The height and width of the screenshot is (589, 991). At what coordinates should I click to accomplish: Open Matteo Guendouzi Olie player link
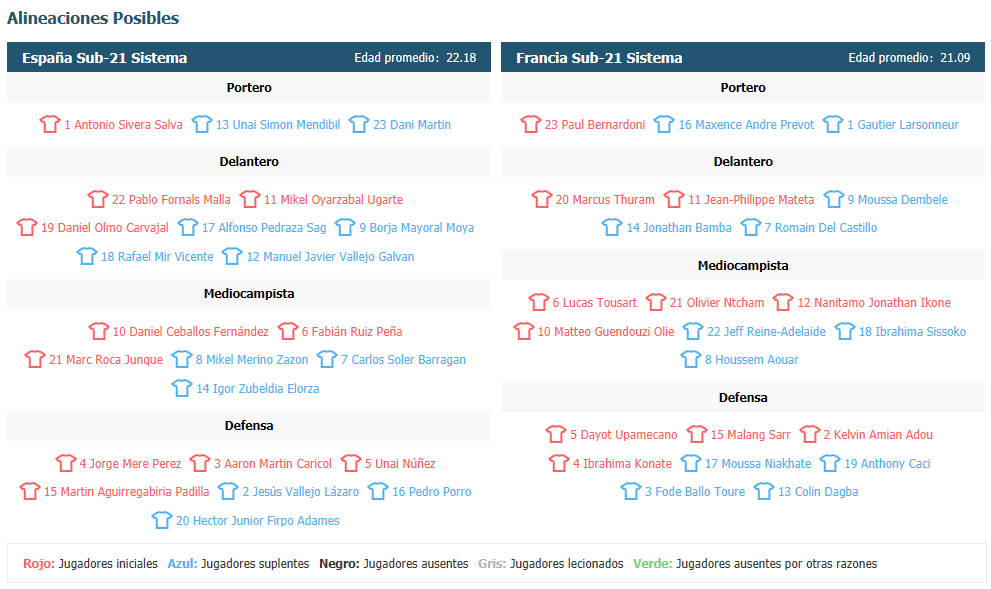(605, 331)
